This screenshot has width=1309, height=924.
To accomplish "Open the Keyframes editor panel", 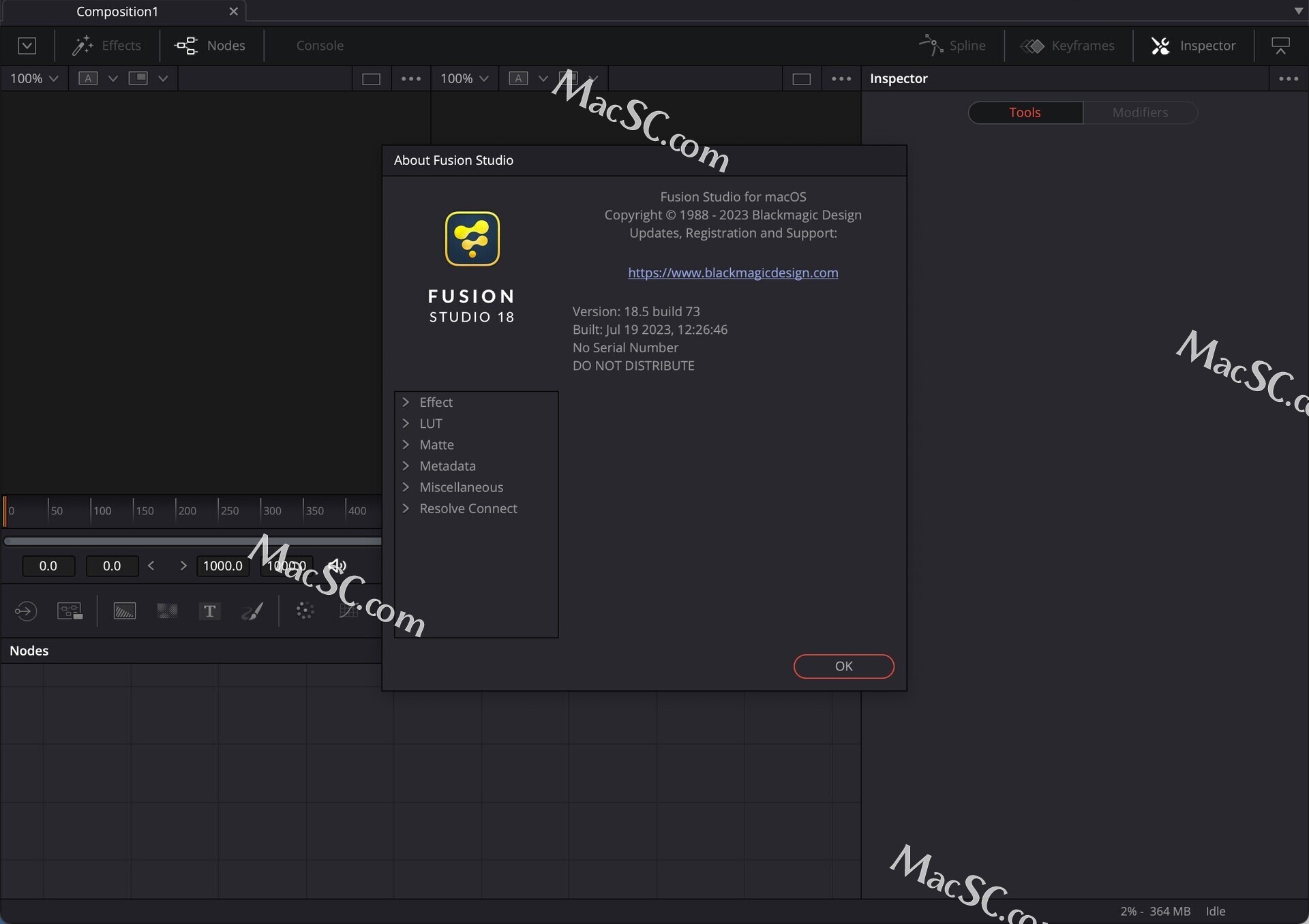I will point(1068,46).
